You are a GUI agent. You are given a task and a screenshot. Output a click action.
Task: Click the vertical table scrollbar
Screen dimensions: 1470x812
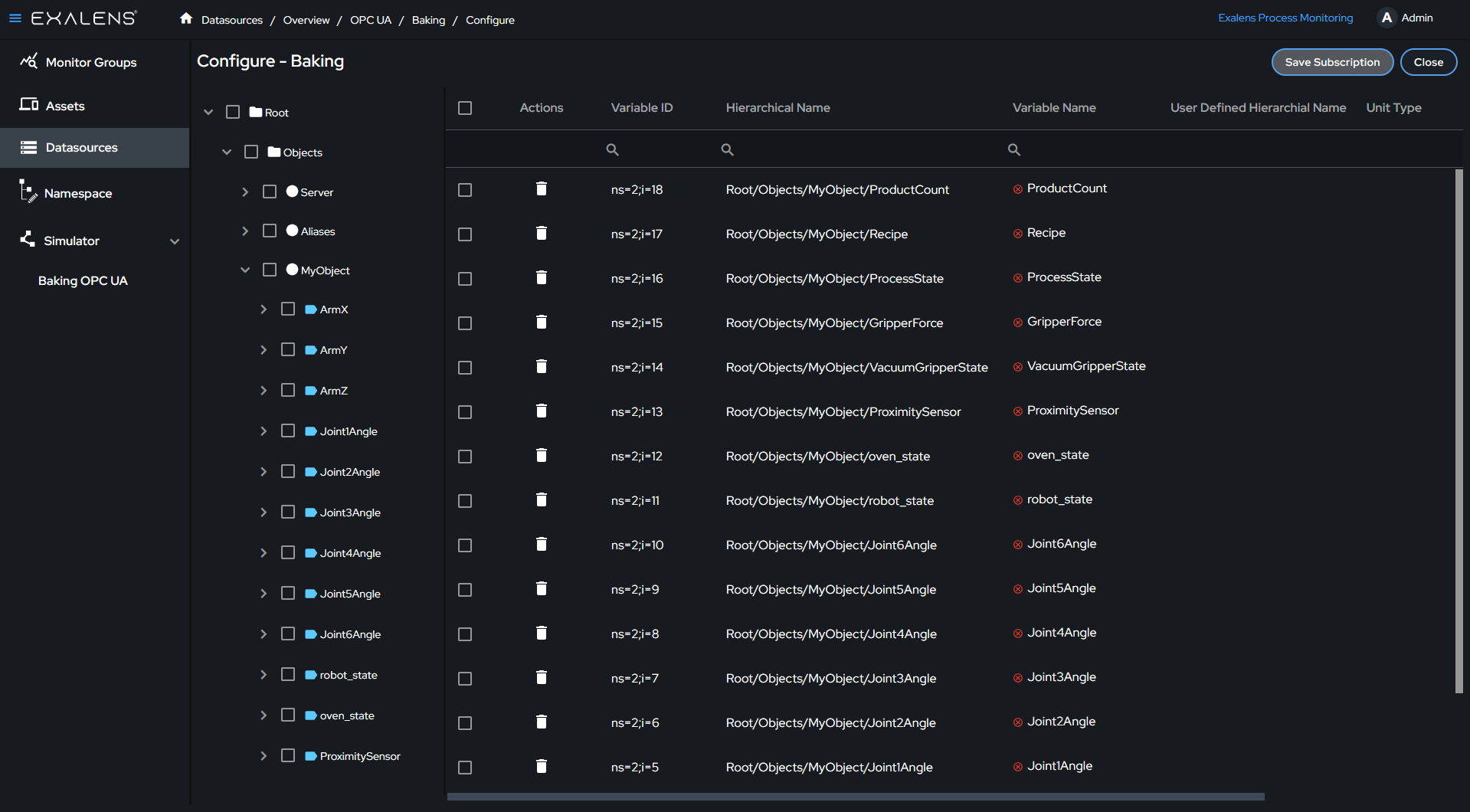click(1459, 431)
